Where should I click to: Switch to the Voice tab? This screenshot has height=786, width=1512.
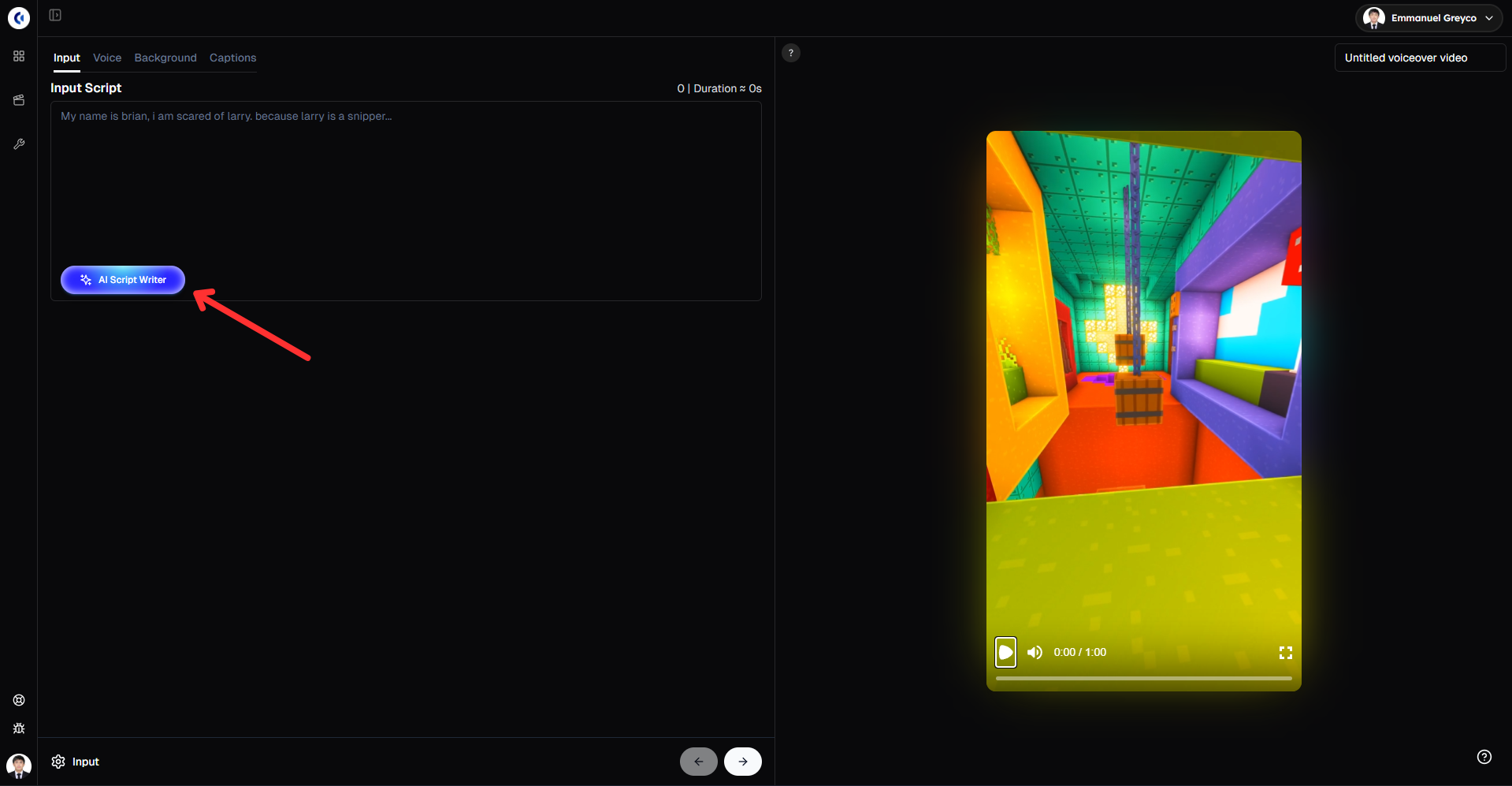[107, 58]
